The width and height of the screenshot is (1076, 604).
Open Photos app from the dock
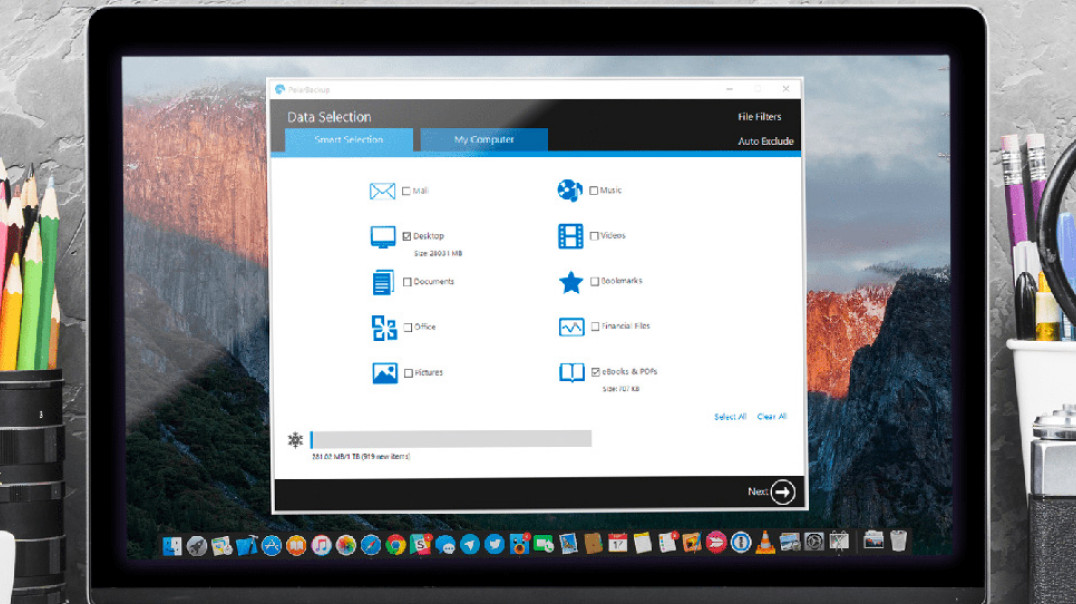(346, 546)
